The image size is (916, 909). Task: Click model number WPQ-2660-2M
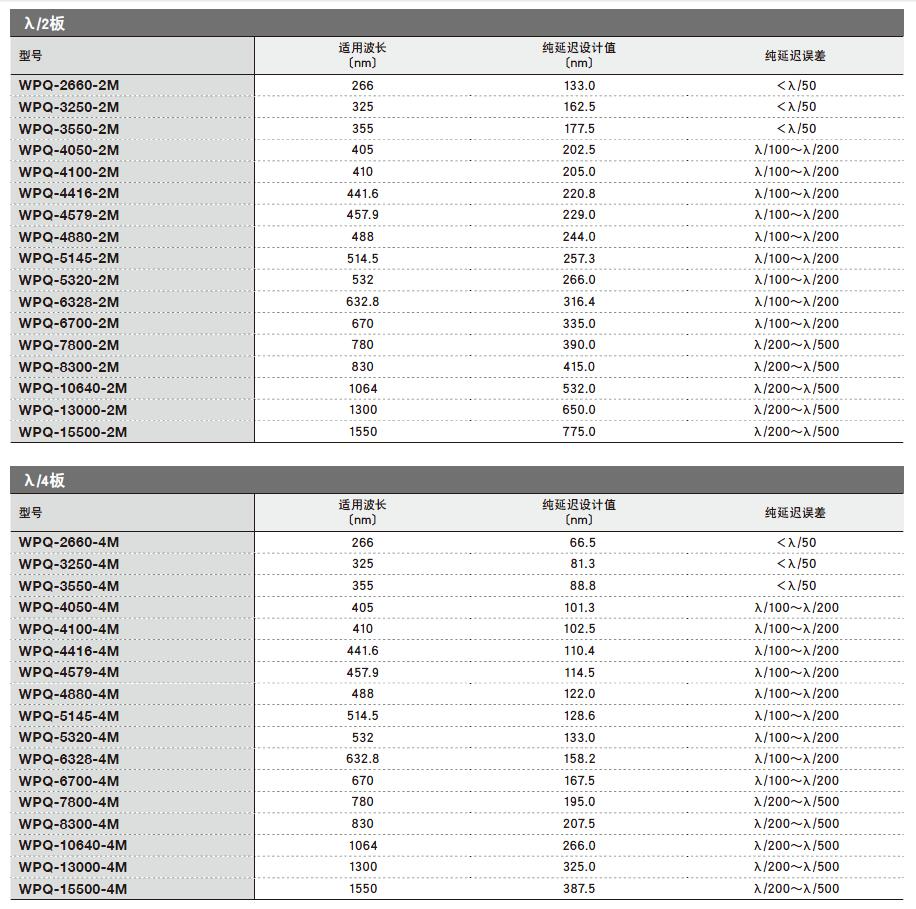(x=69, y=86)
